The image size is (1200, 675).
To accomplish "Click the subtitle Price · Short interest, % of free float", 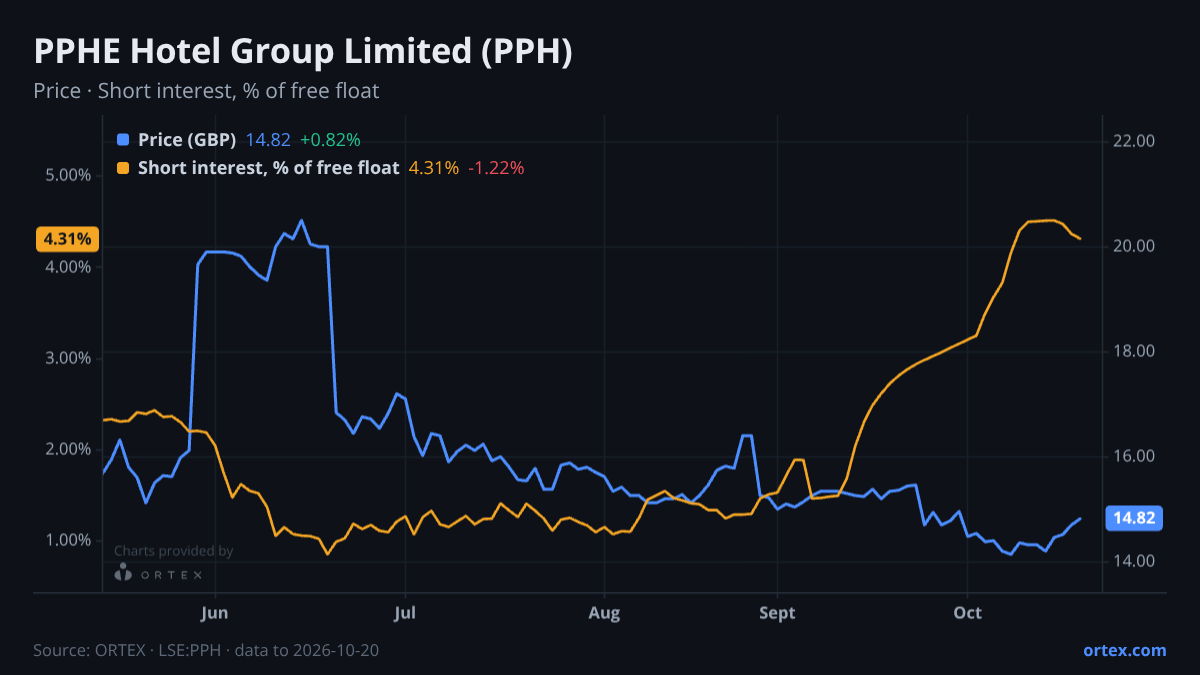I will click(x=206, y=91).
